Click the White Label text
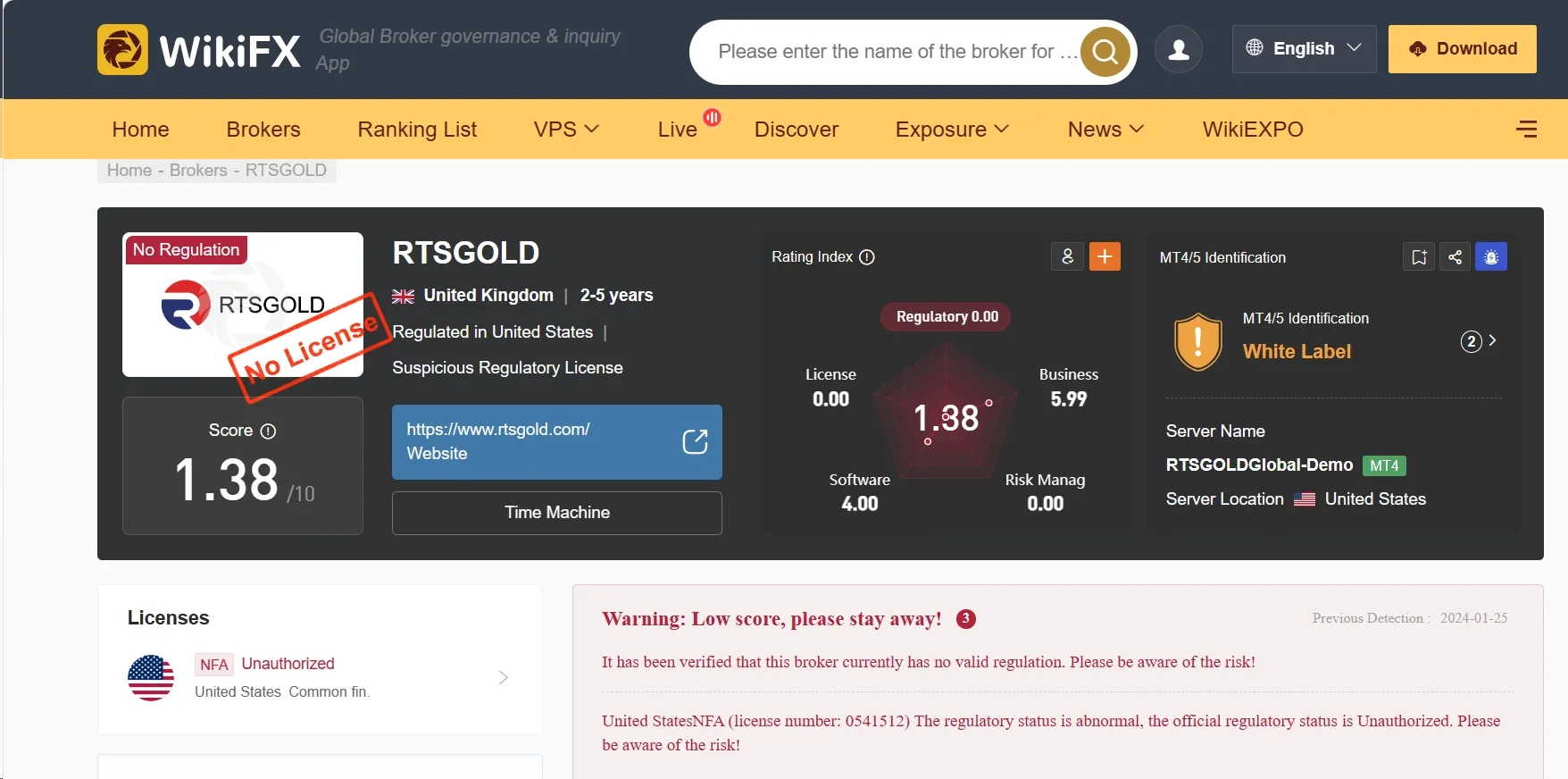This screenshot has height=779, width=1568. click(1297, 352)
